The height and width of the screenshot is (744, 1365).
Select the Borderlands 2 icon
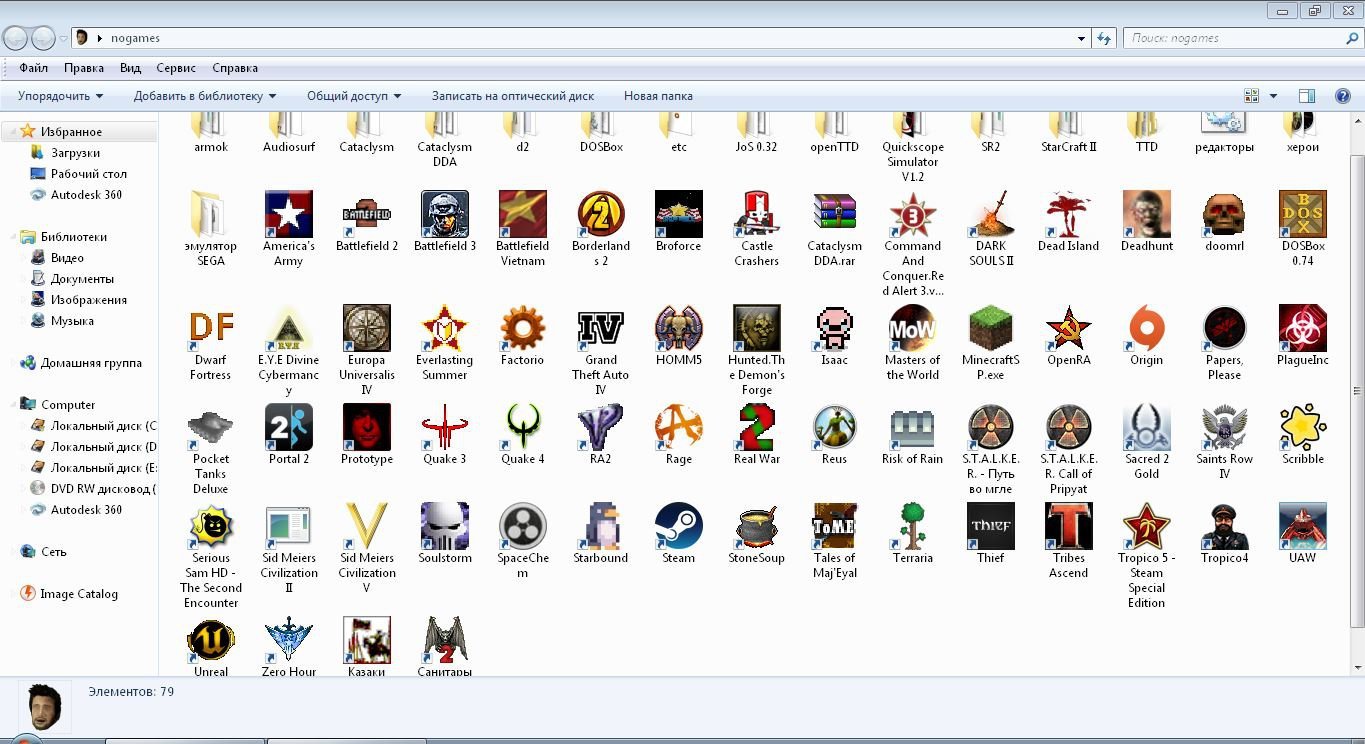coord(600,214)
